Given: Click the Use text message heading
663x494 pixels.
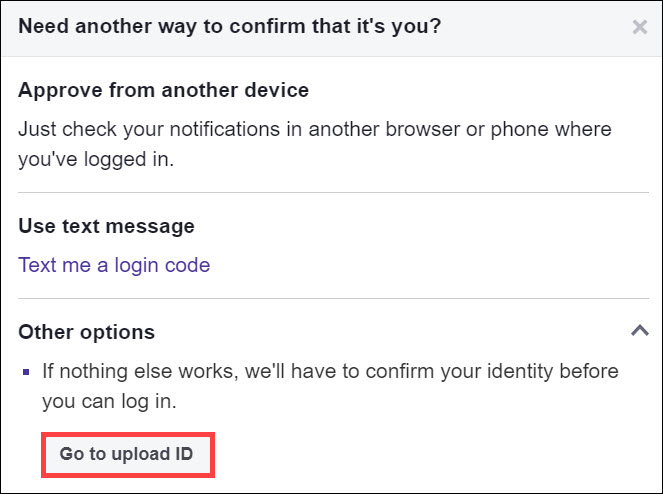Looking at the screenshot, I should click(106, 226).
